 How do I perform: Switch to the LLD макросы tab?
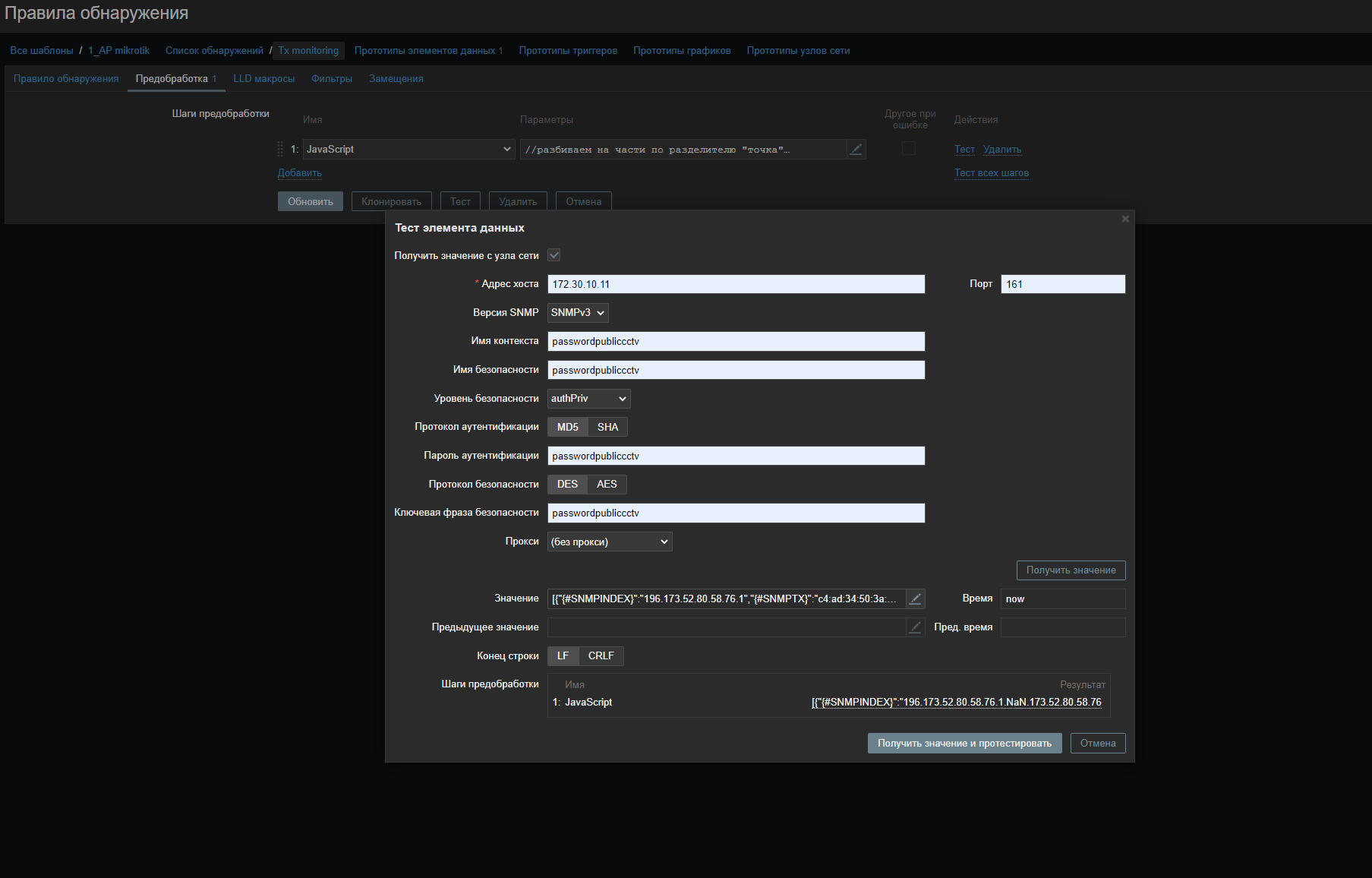click(x=263, y=79)
